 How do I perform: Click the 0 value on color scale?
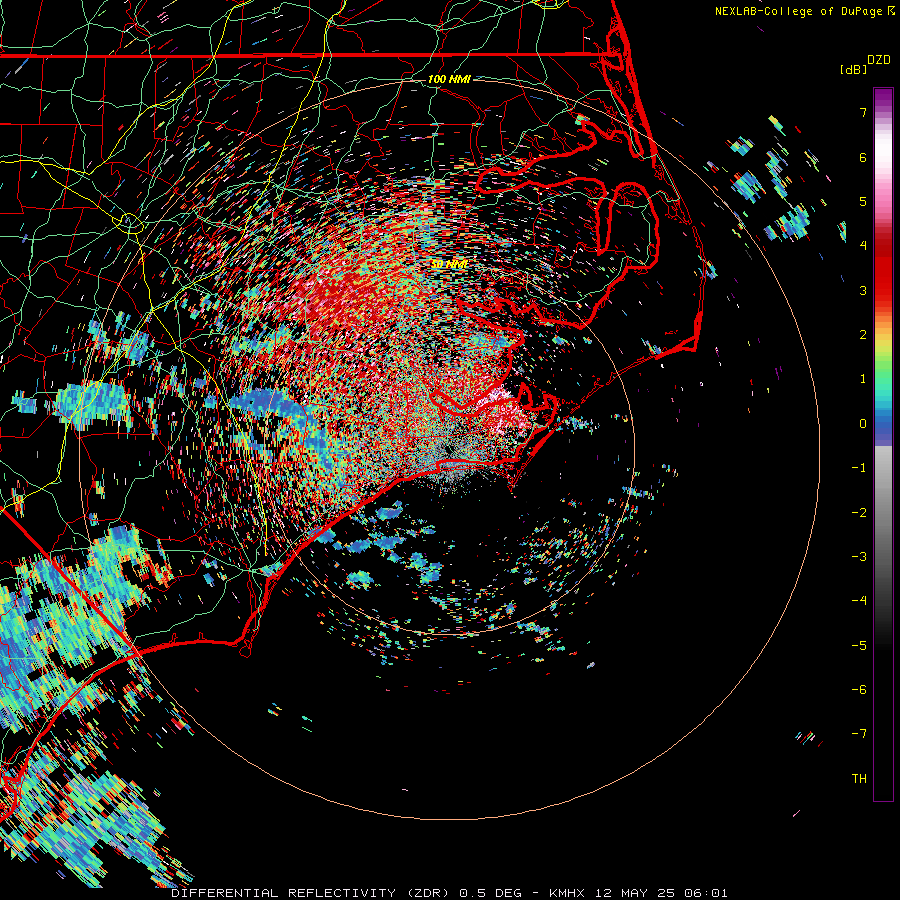(x=863, y=424)
